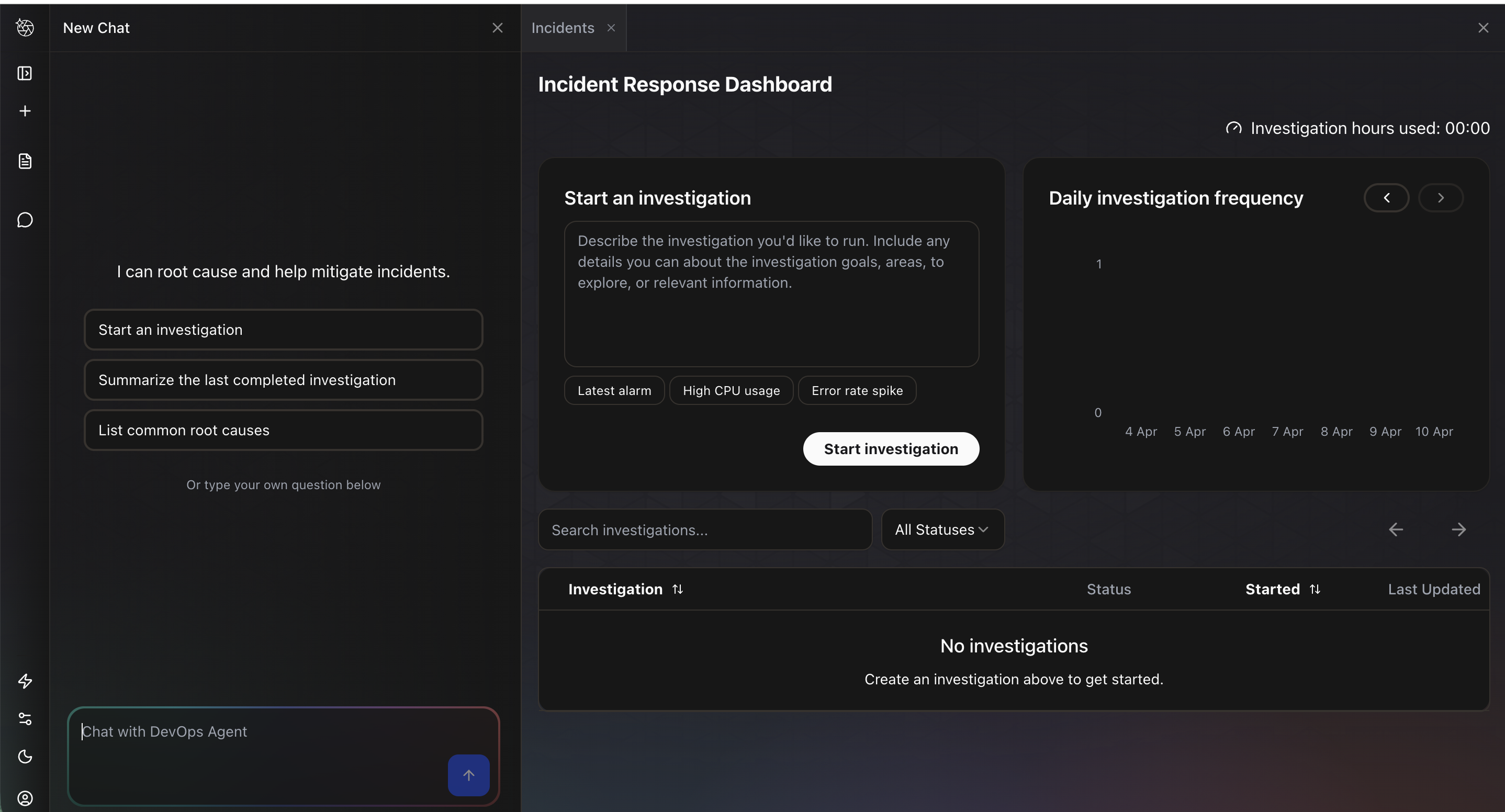
Task: Select the lightning bolt icon in the sidebar
Action: pos(25,681)
